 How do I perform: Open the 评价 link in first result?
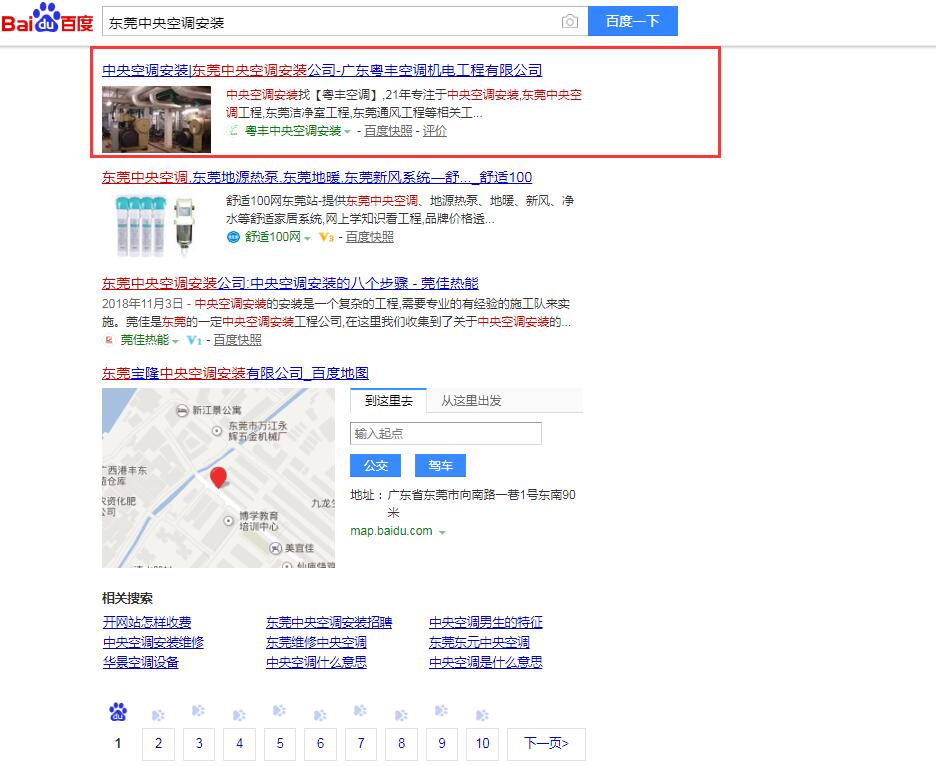pos(435,131)
